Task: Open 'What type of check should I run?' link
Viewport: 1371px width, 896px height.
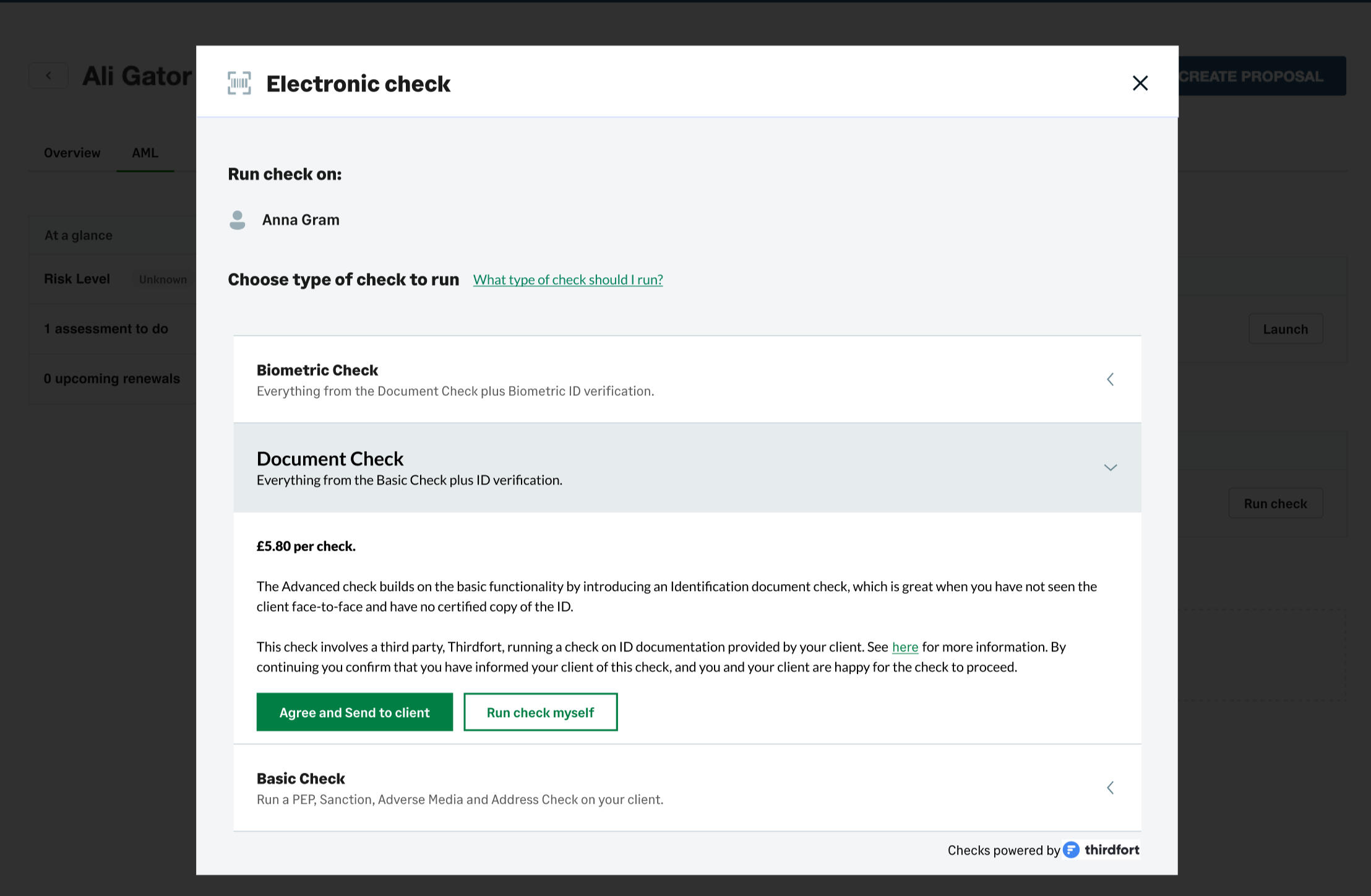Action: click(567, 280)
